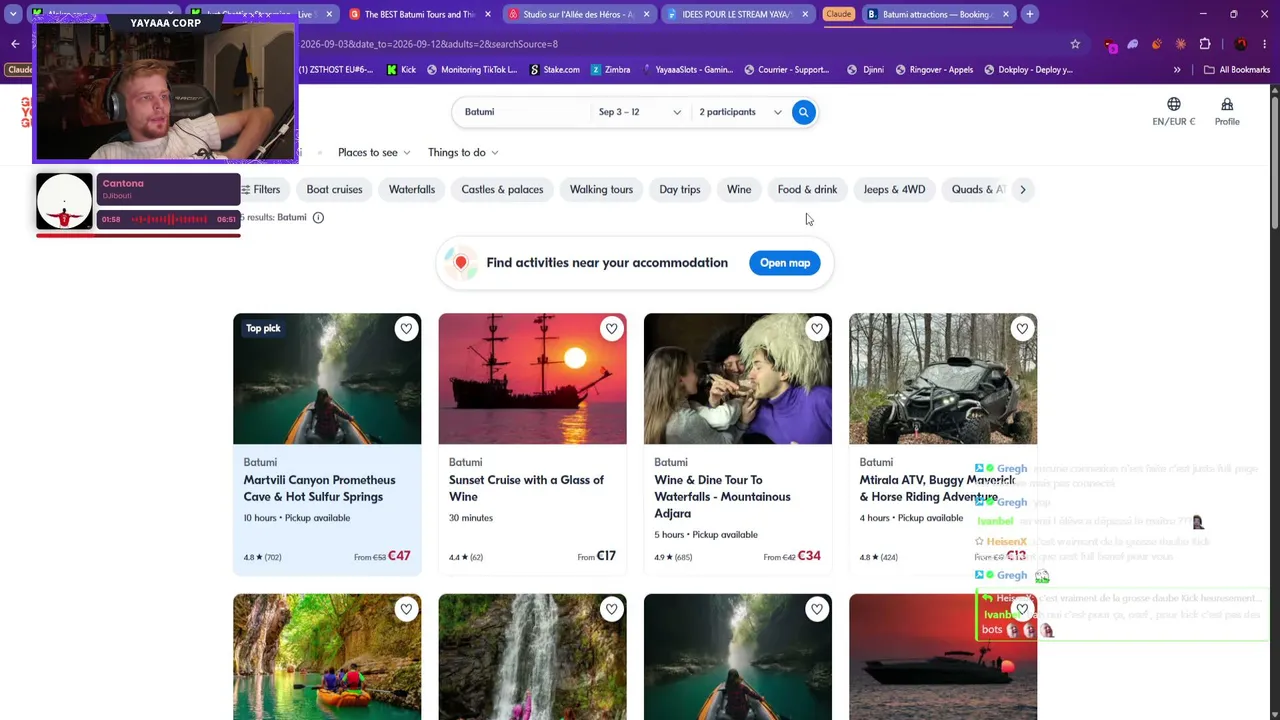Show the hidden bookmarks overflow chevron
Screen dimensions: 1280x720
click(1177, 70)
